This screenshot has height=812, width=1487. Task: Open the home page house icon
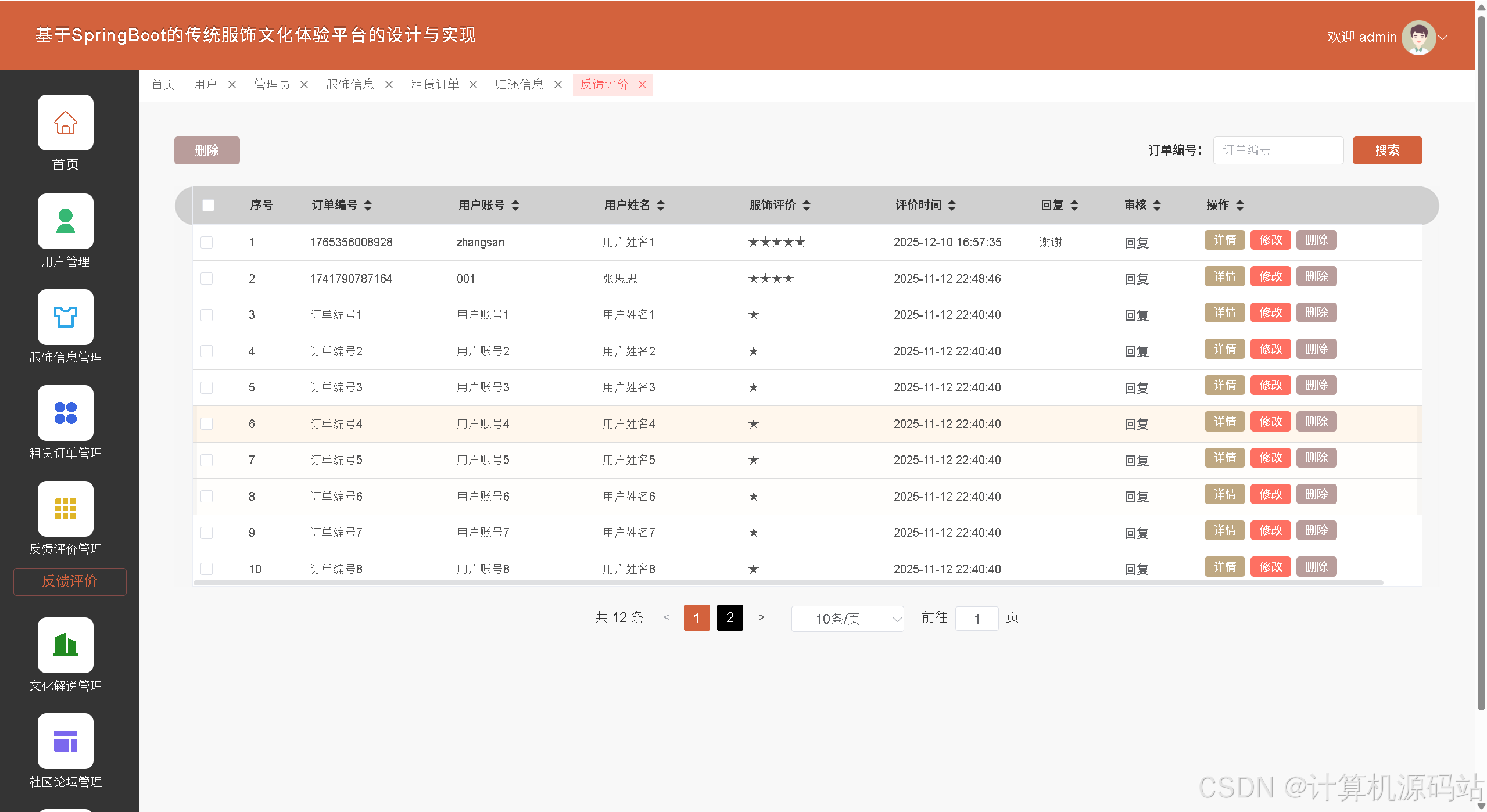[x=65, y=123]
